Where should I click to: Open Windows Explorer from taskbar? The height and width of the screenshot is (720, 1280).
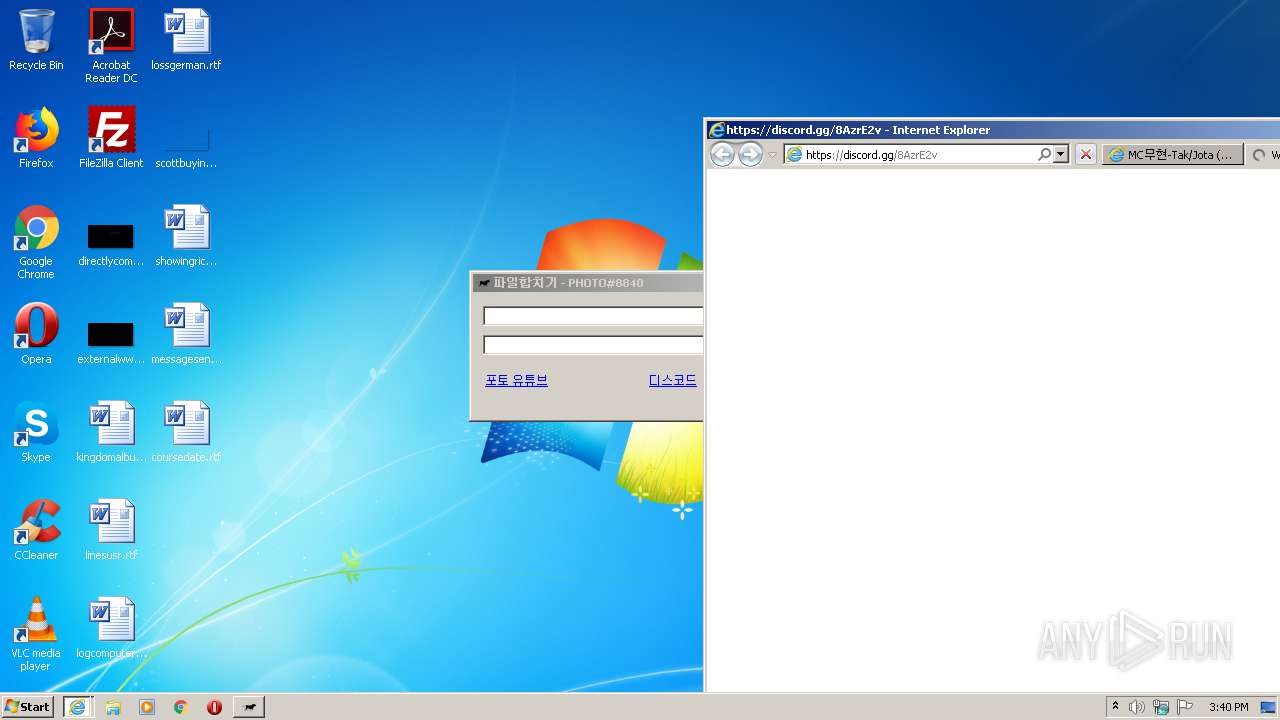[x=113, y=707]
